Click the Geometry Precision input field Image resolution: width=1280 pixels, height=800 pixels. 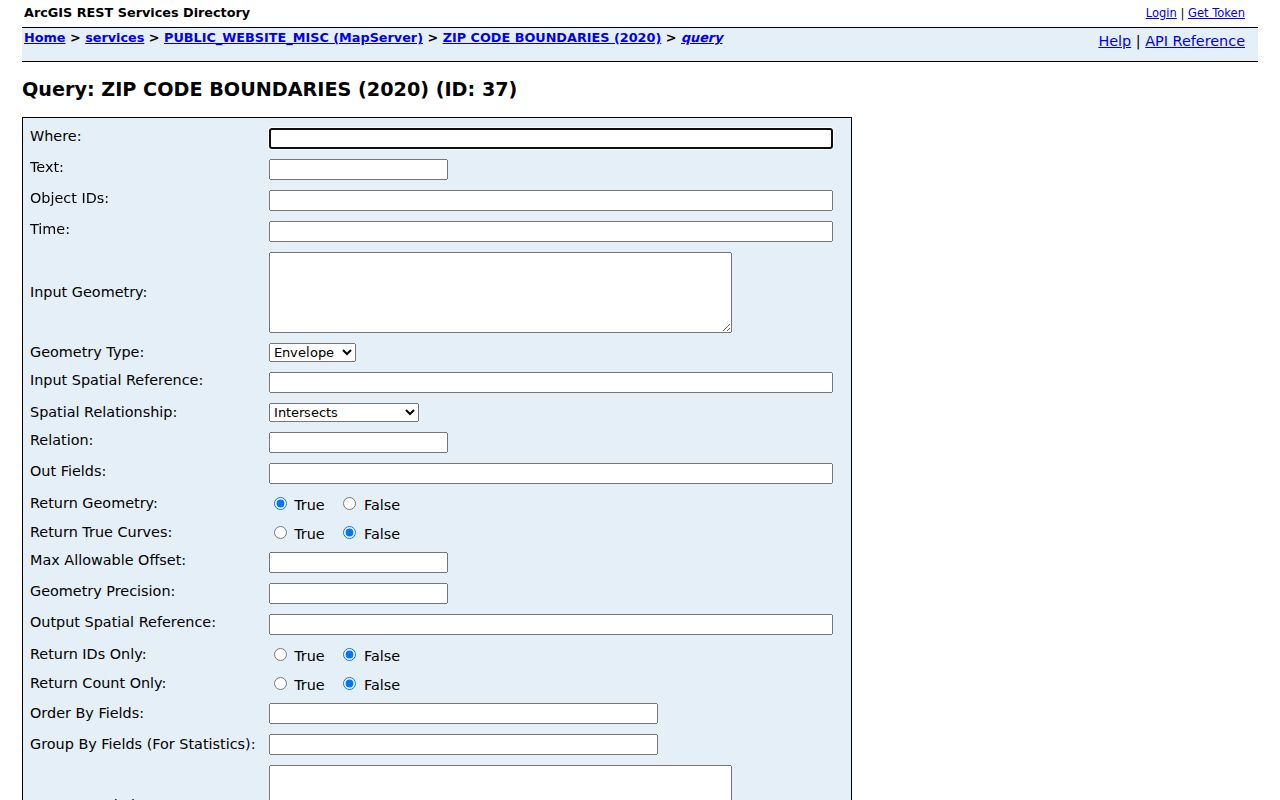[358, 594]
